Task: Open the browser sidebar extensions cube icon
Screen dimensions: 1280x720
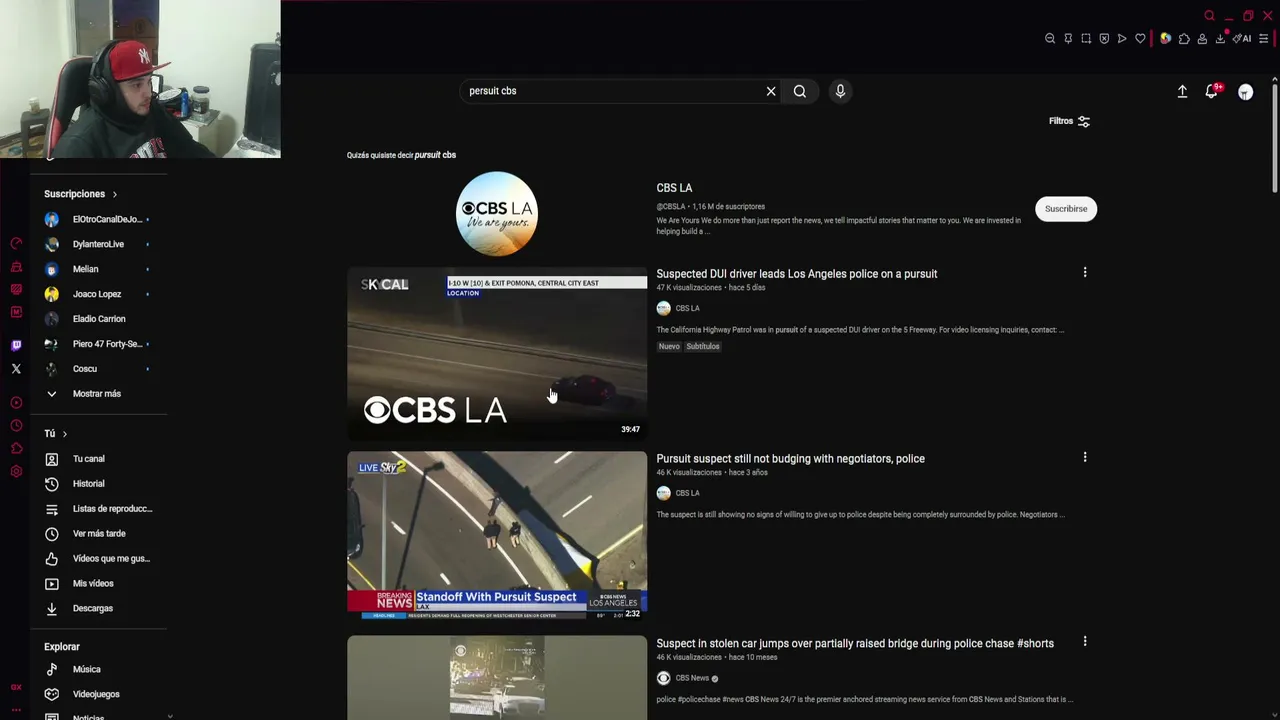Action: (x=16, y=449)
